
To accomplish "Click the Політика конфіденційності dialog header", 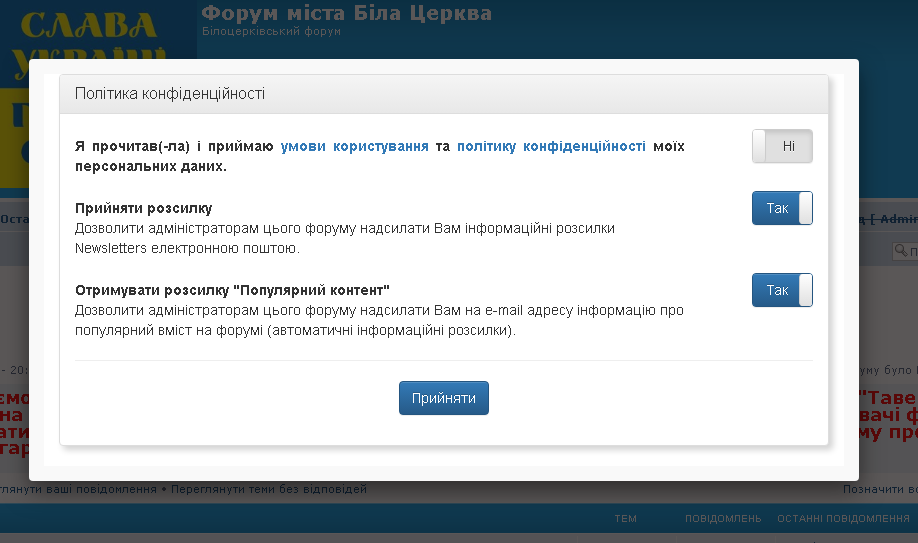I will tap(444, 94).
